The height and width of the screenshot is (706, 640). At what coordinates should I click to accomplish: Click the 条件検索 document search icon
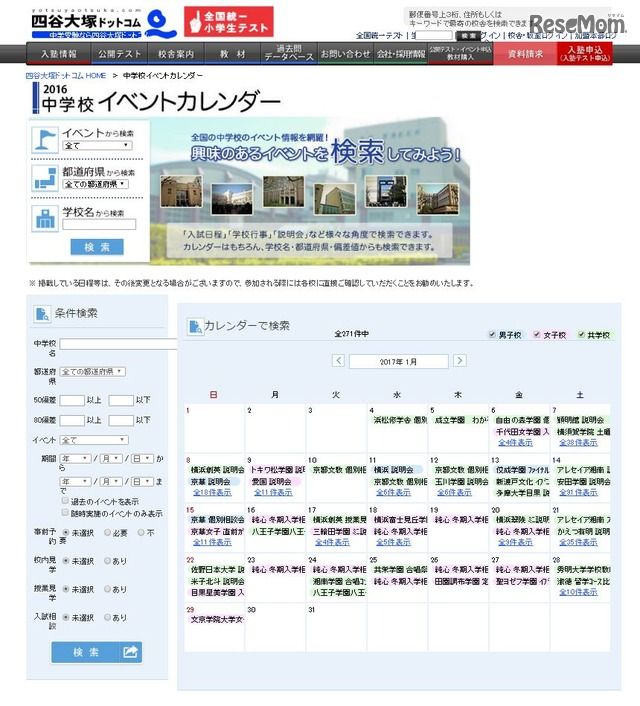point(42,313)
